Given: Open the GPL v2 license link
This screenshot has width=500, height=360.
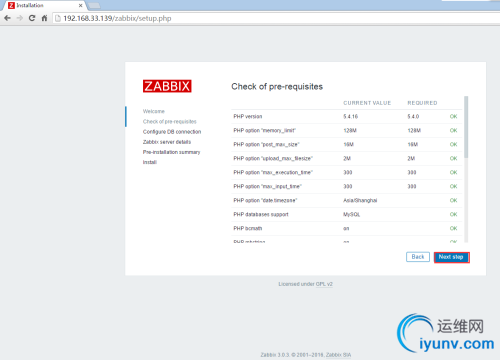Looking at the screenshot, I should coord(324,284).
